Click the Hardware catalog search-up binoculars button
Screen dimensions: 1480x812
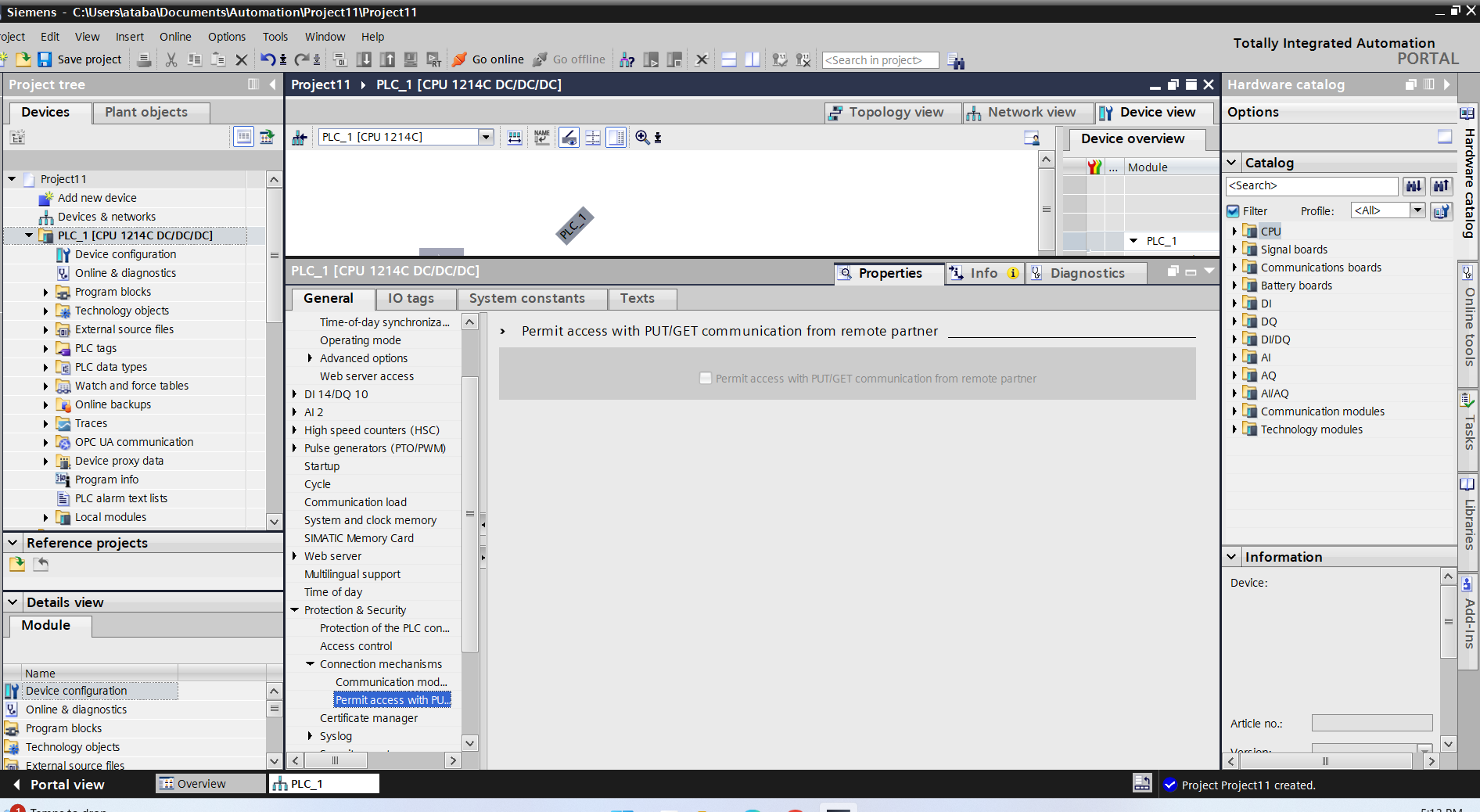(1442, 186)
